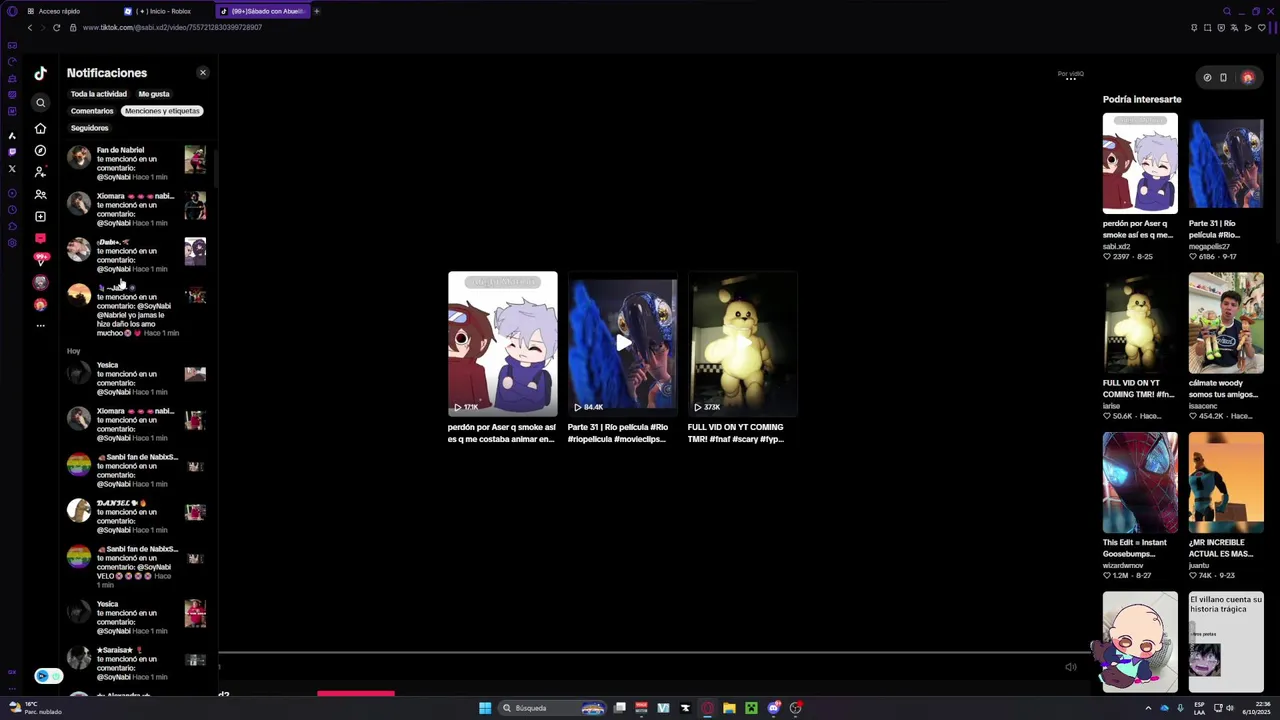Open more options ellipsis in TikTok sidebar
The image size is (1280, 720).
(x=40, y=326)
